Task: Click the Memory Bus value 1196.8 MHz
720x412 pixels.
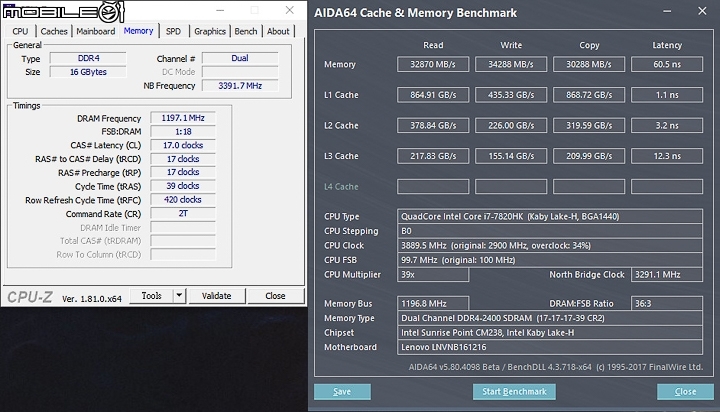Action: tap(433, 304)
